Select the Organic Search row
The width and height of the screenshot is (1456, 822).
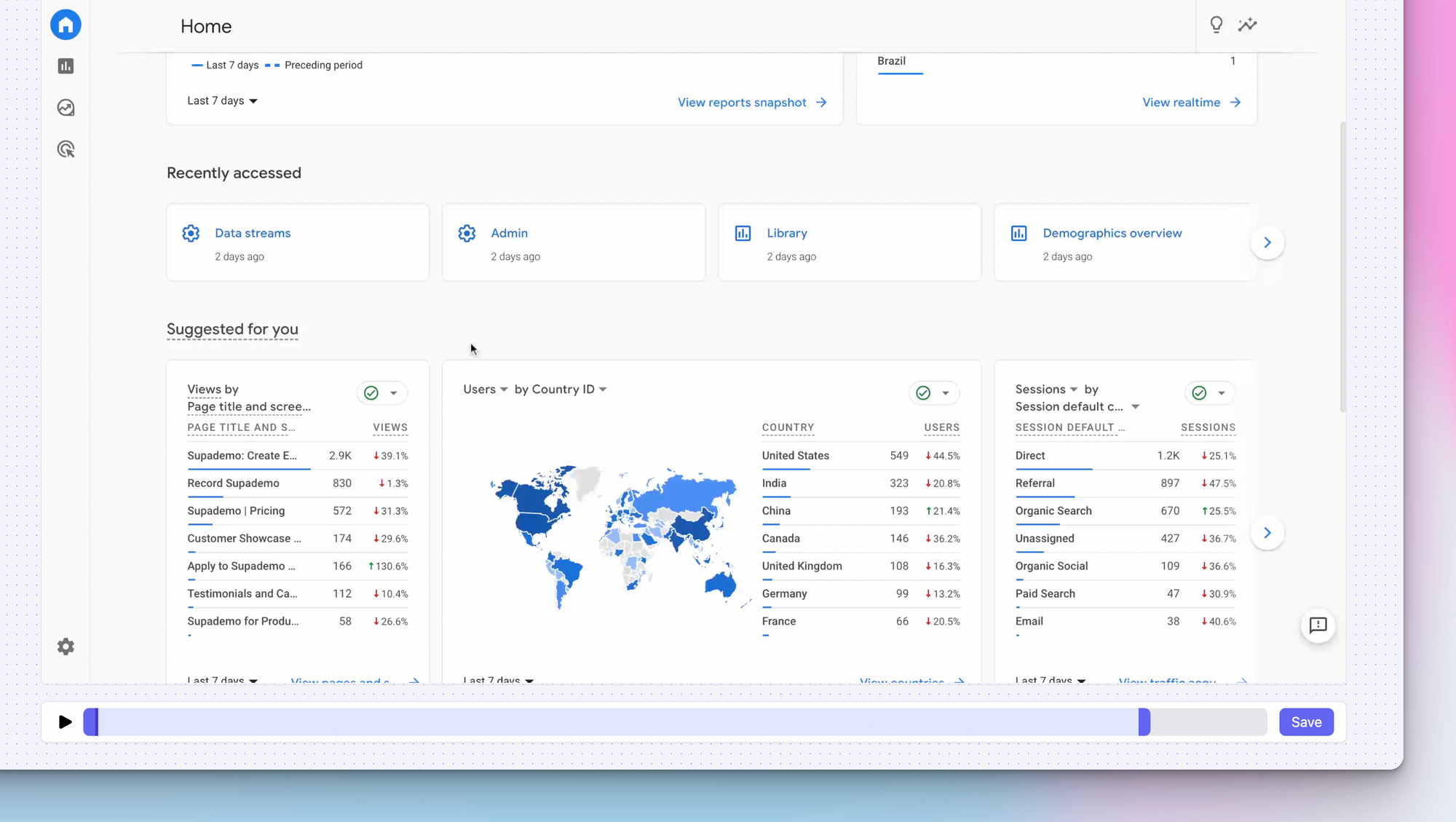tap(1125, 511)
